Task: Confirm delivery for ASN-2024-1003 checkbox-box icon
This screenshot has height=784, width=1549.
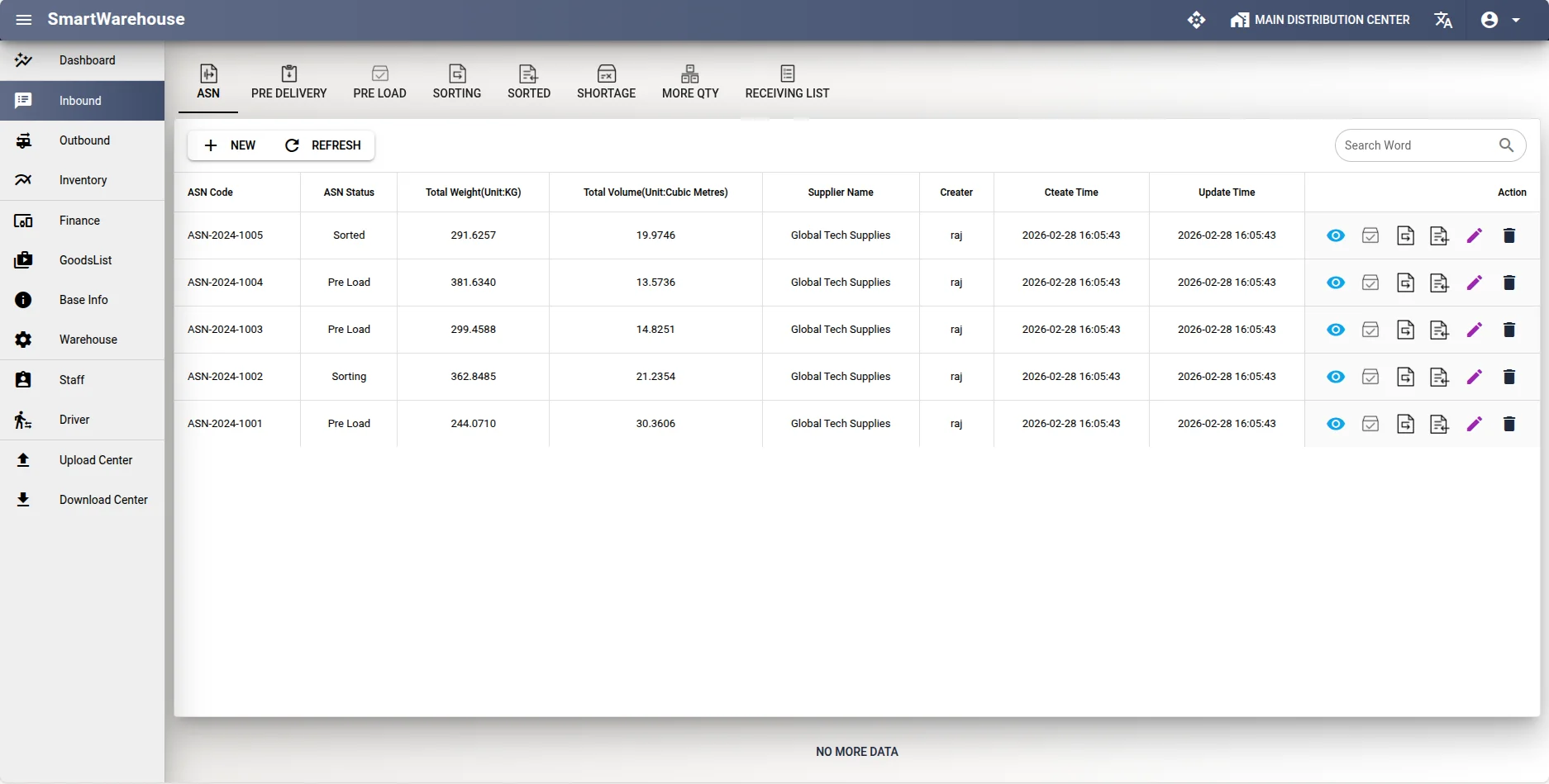Action: coord(1370,330)
